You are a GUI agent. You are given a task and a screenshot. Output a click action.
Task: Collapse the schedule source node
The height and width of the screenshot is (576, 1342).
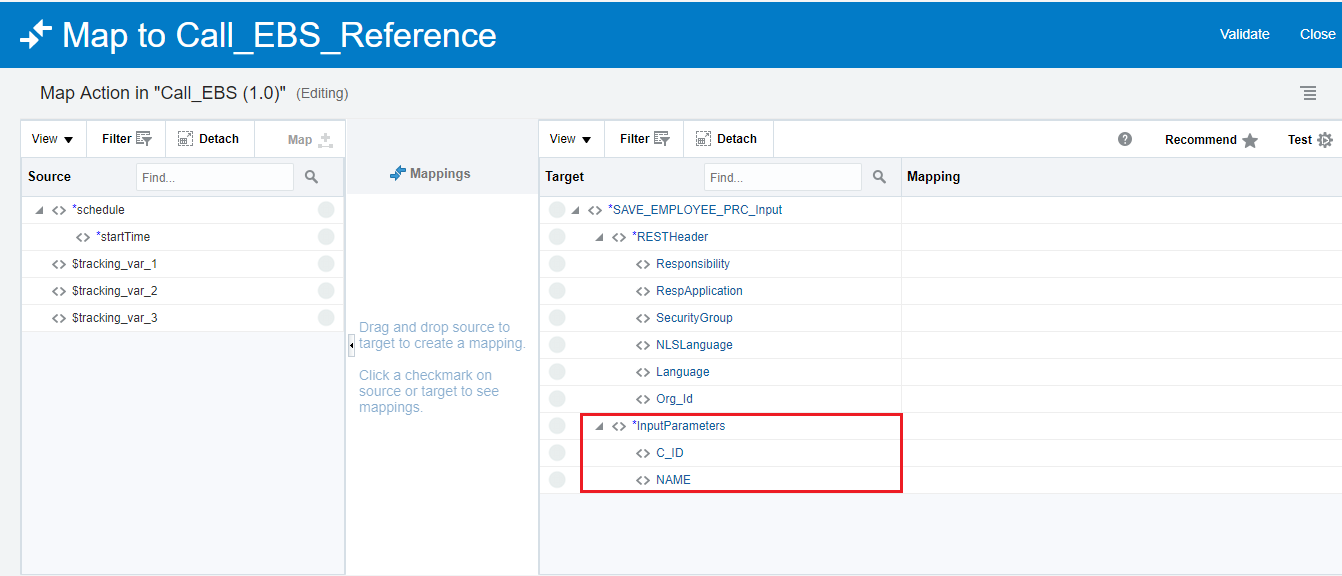click(x=39, y=210)
